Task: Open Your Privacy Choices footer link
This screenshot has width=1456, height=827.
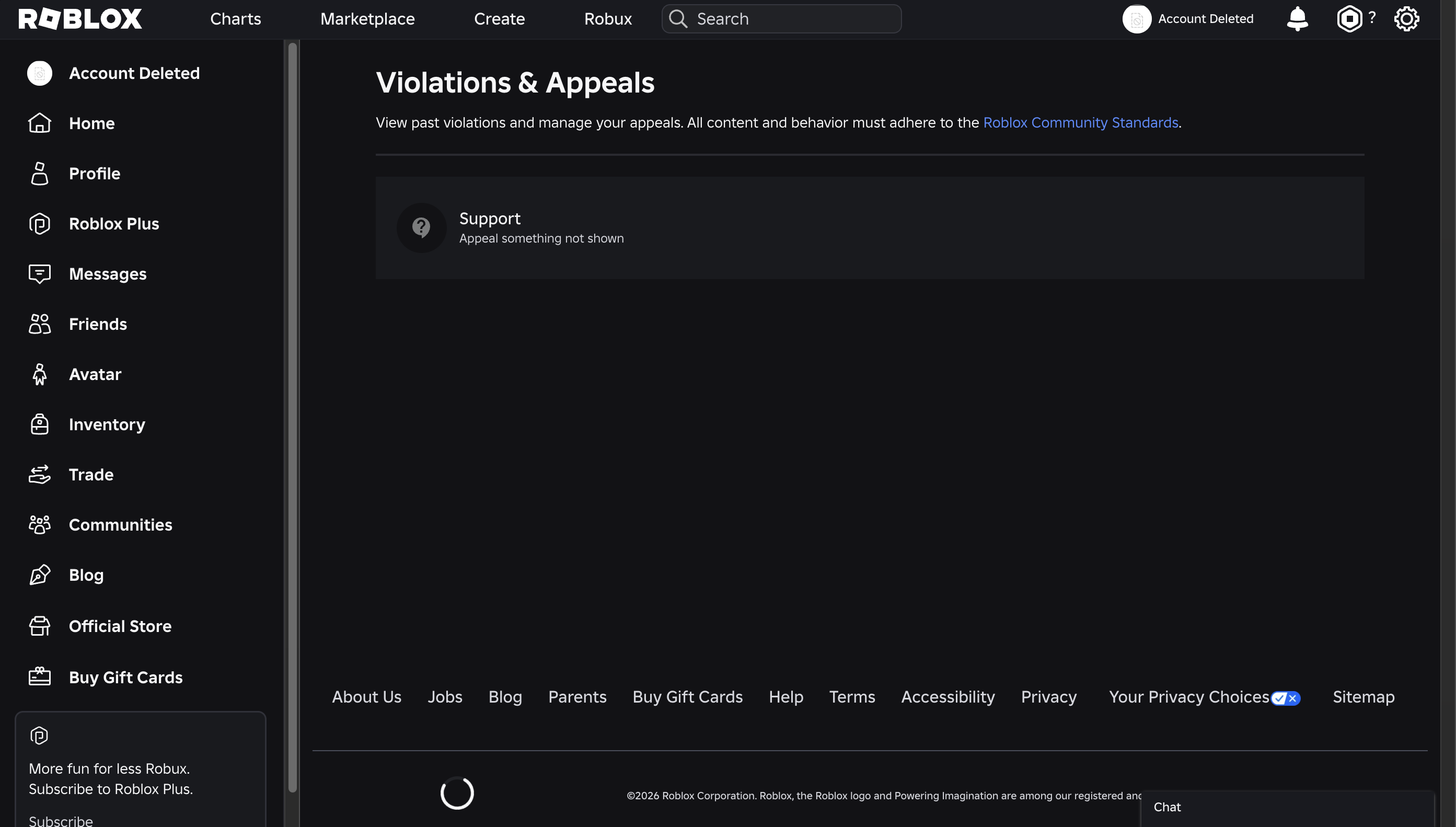Action: 1189,697
